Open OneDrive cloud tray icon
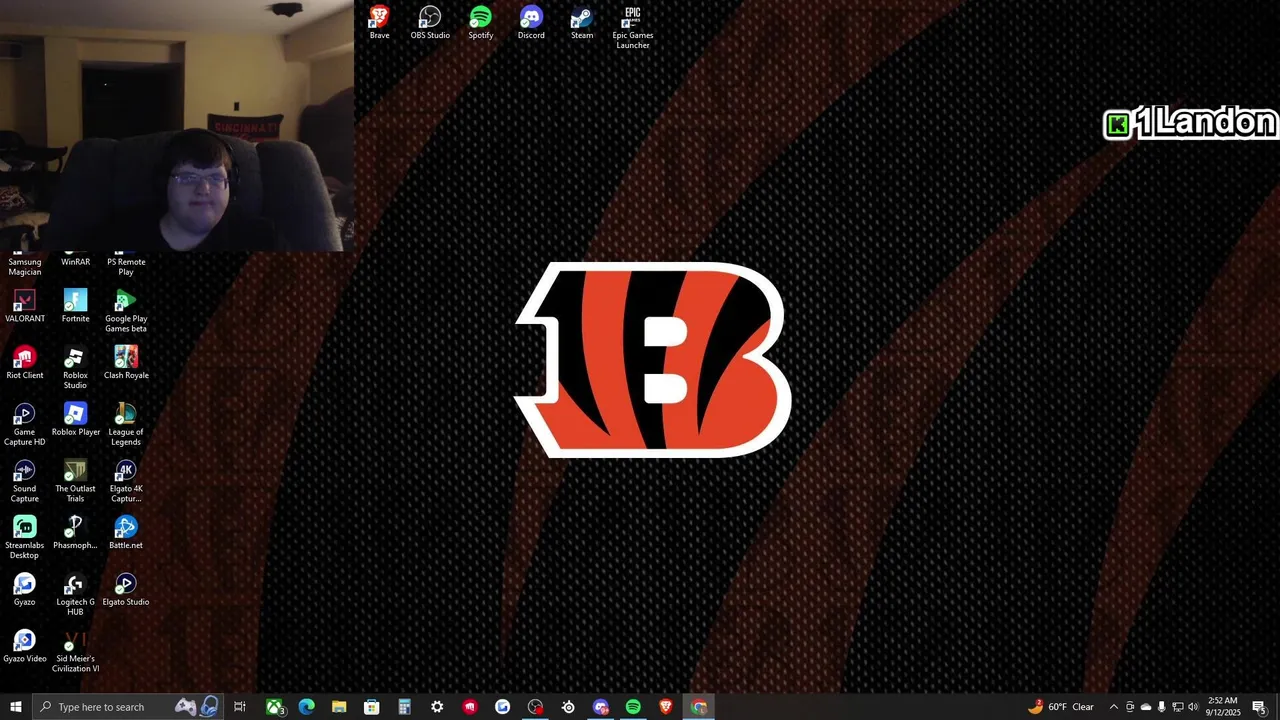 [x=1146, y=707]
